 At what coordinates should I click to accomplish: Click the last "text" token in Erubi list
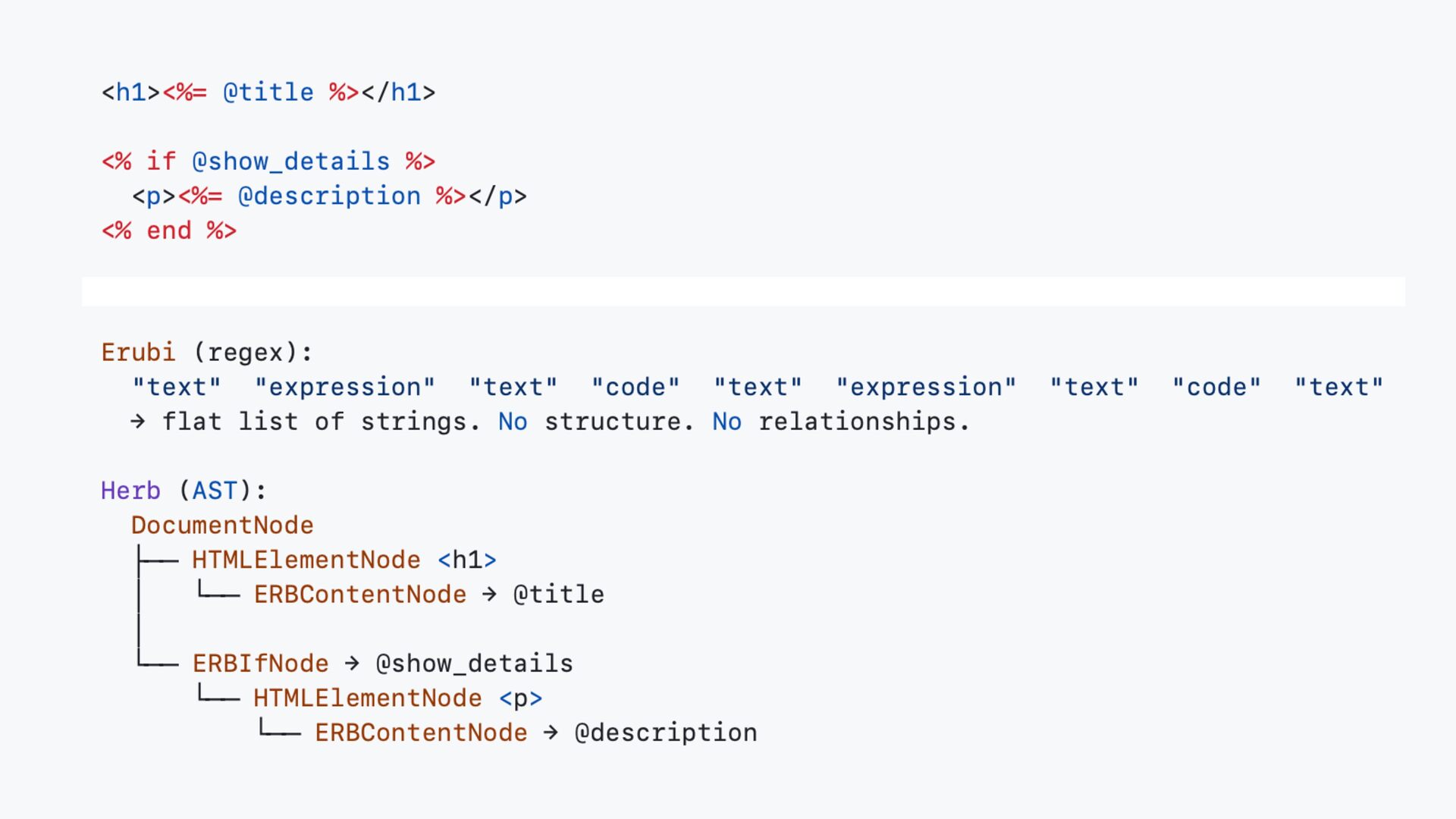[1338, 388]
